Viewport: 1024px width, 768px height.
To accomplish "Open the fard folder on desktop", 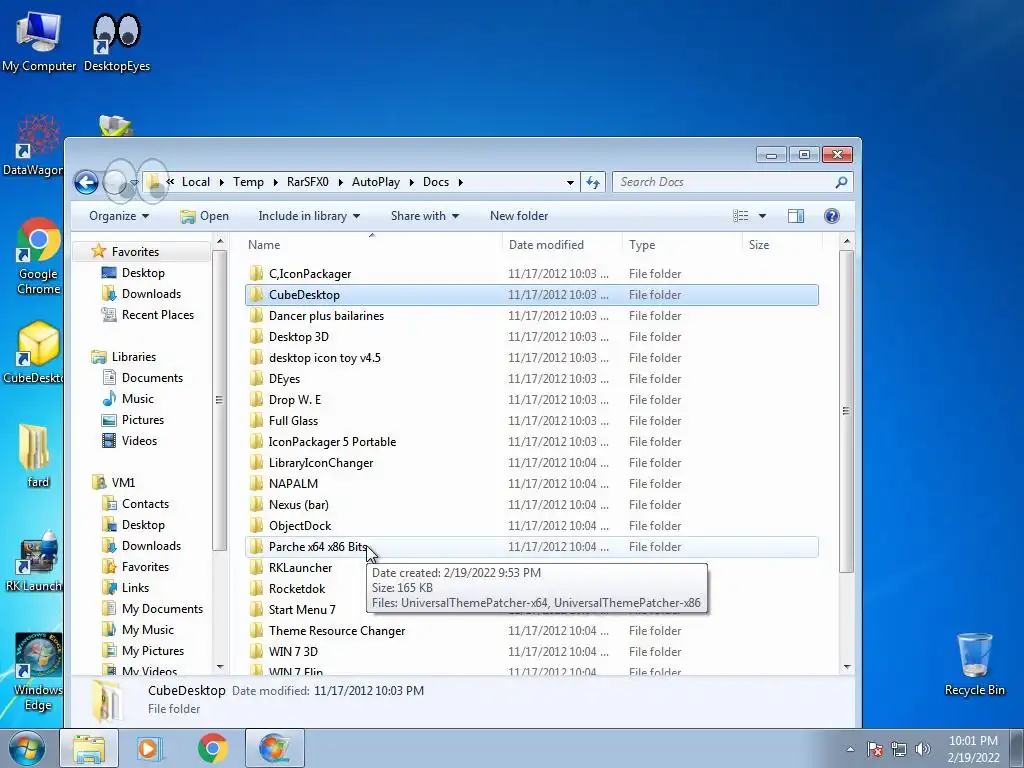I will pyautogui.click(x=37, y=456).
